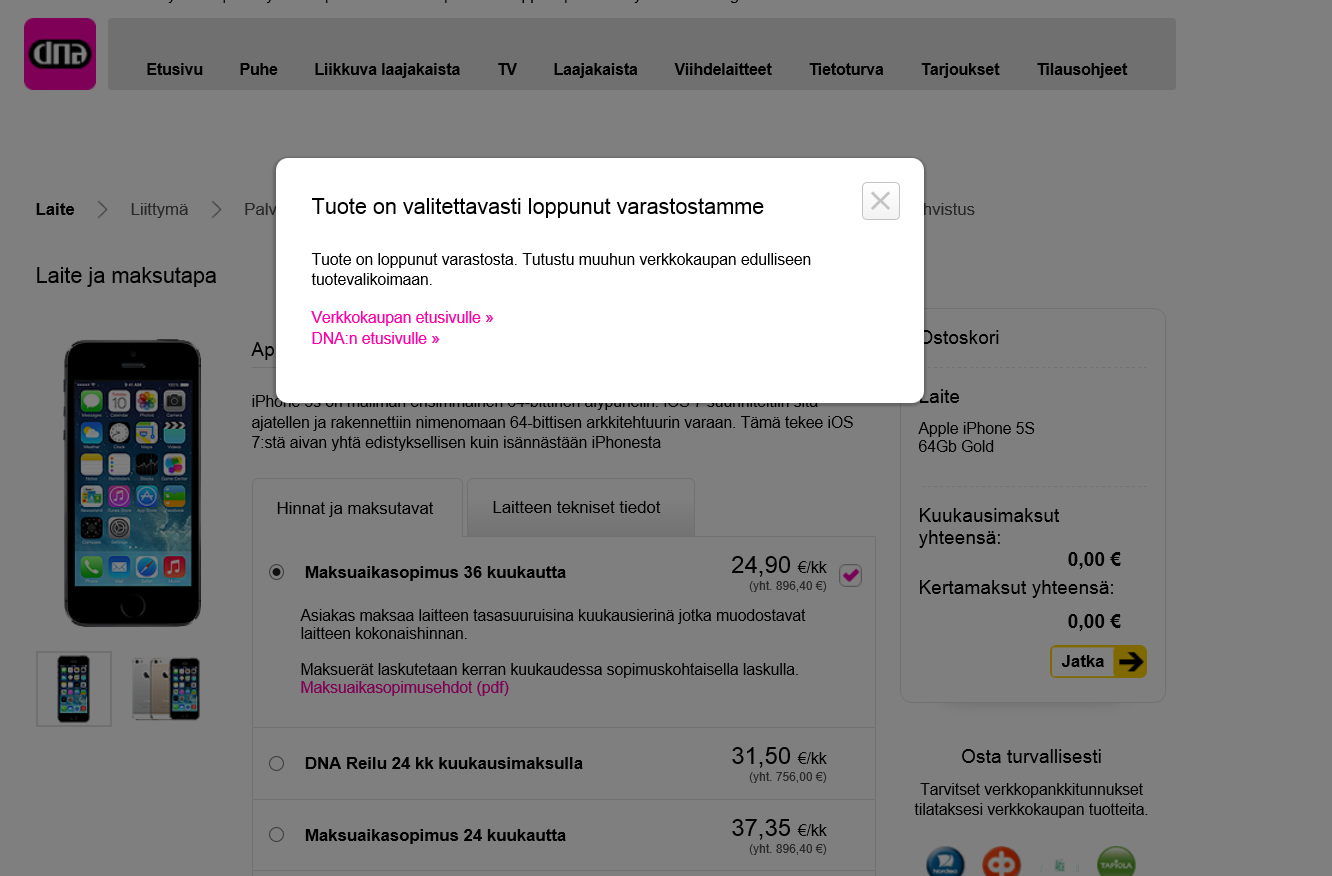The height and width of the screenshot is (876, 1332).
Task: Click the 'Kuukausimaksut yhteensä:' label
Action: click(x=989, y=527)
